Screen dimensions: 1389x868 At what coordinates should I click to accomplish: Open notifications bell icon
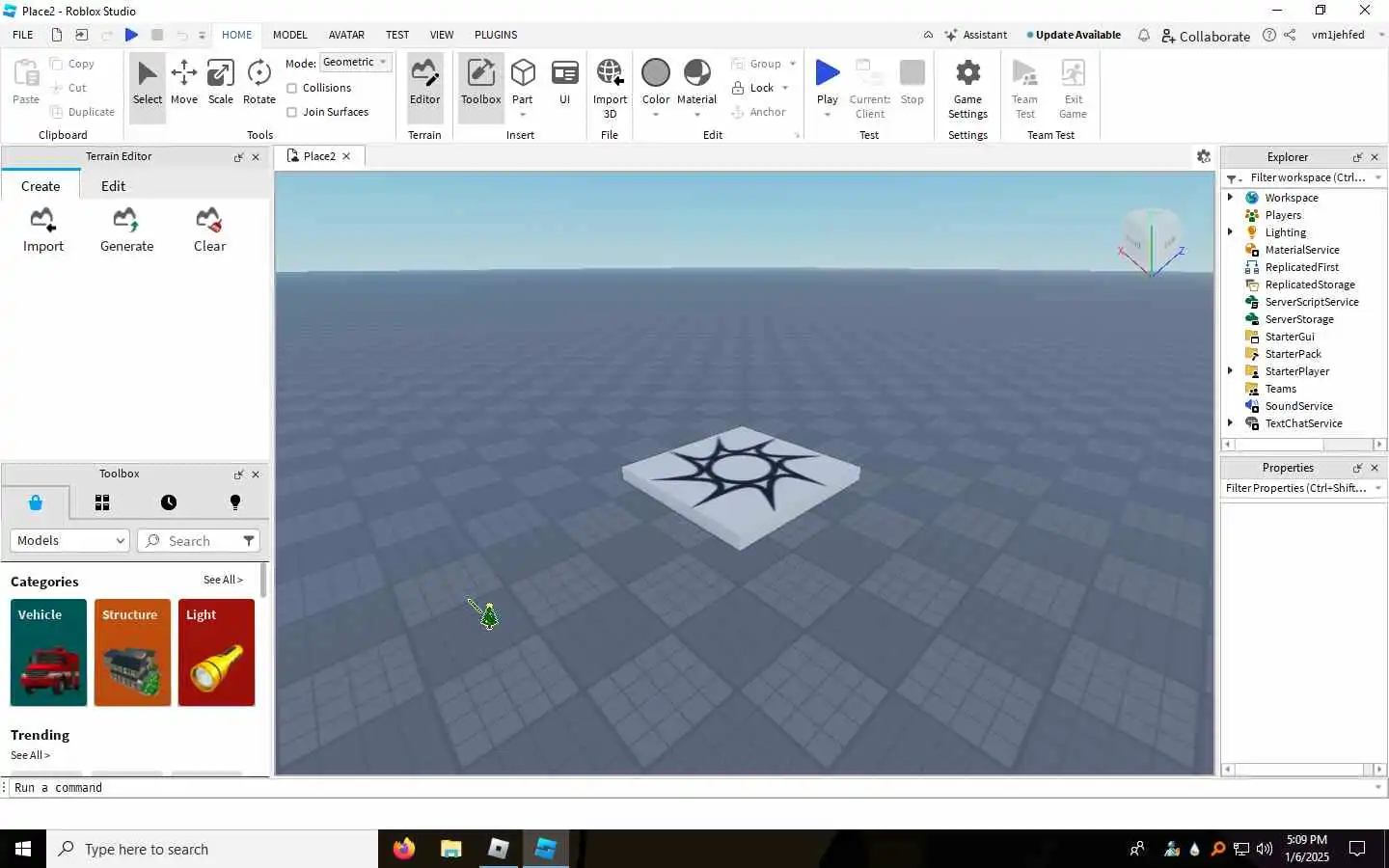point(1143,35)
